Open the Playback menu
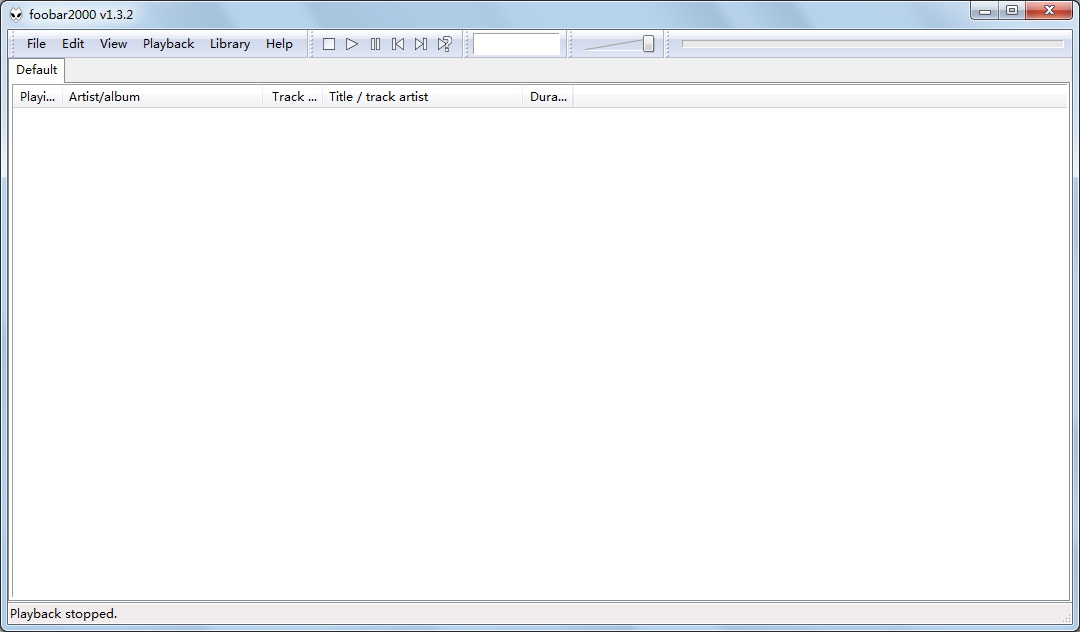 pyautogui.click(x=169, y=43)
